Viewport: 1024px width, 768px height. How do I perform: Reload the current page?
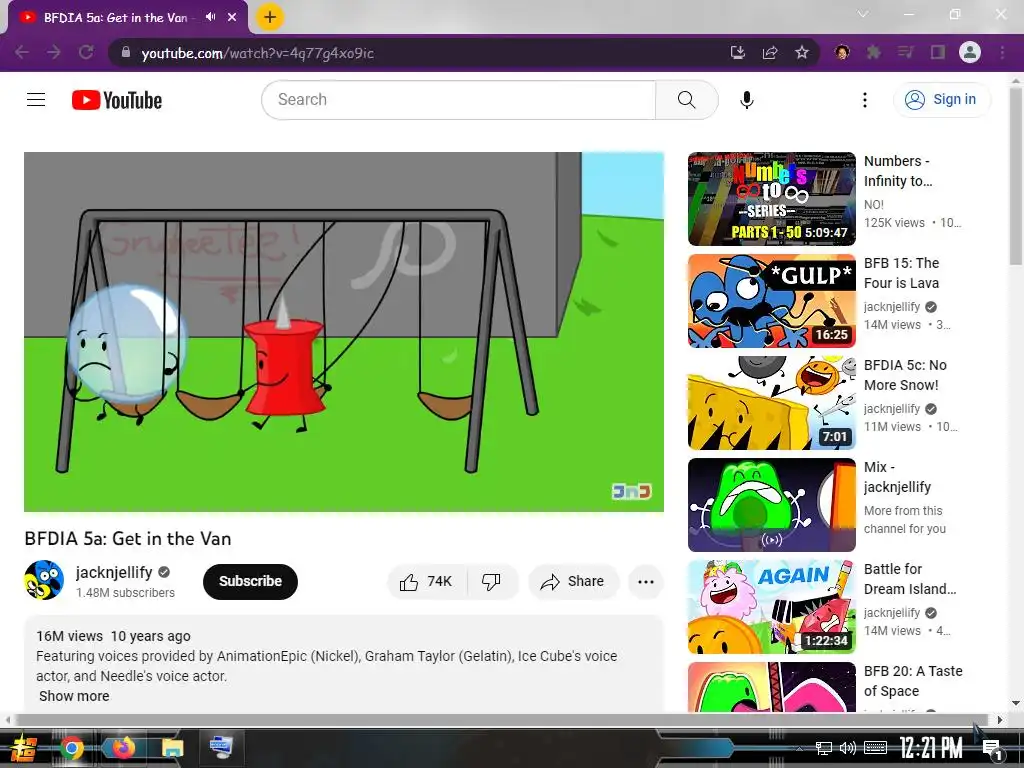click(86, 52)
